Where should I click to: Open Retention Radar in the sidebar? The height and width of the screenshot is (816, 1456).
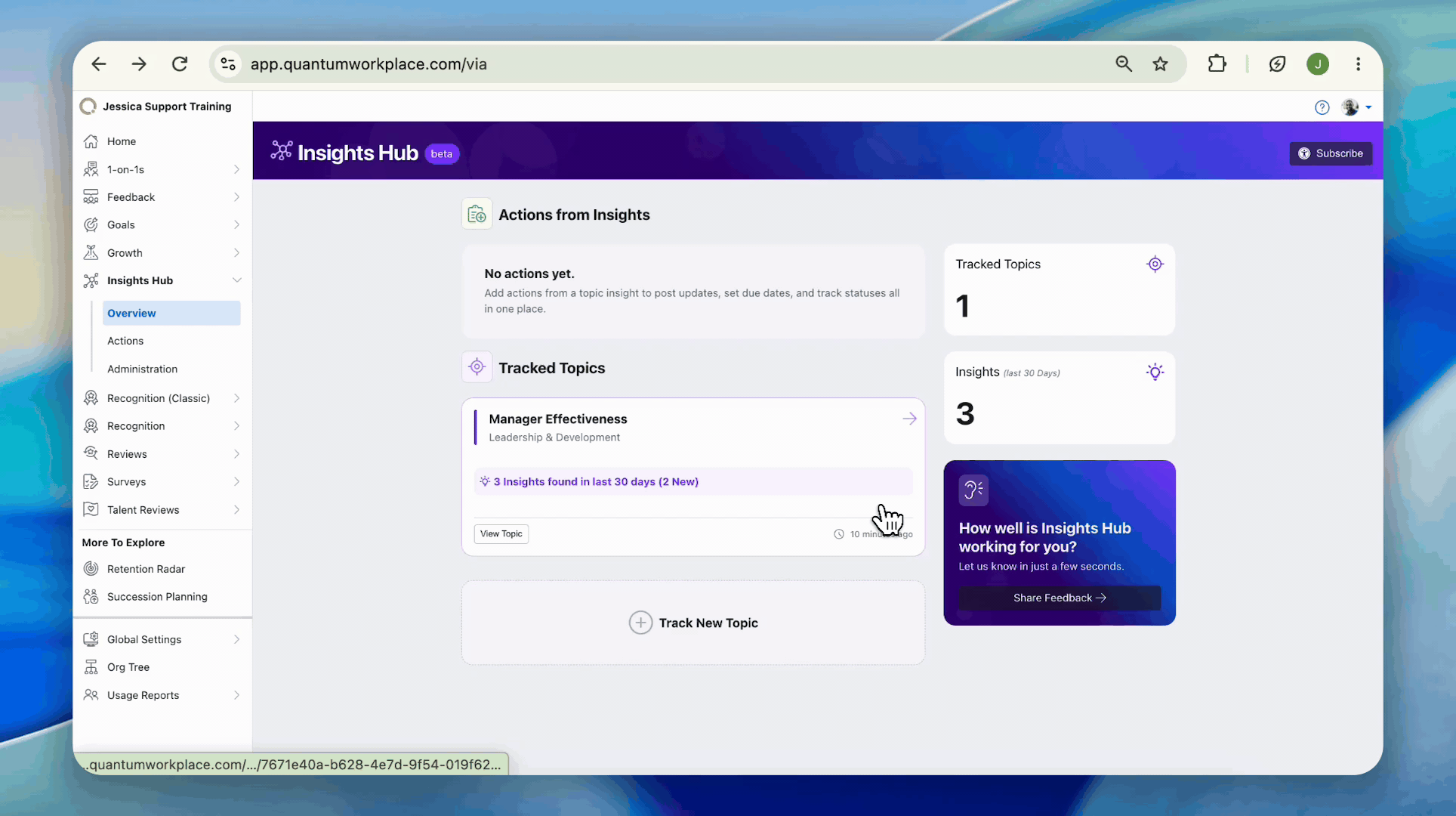[x=146, y=569]
